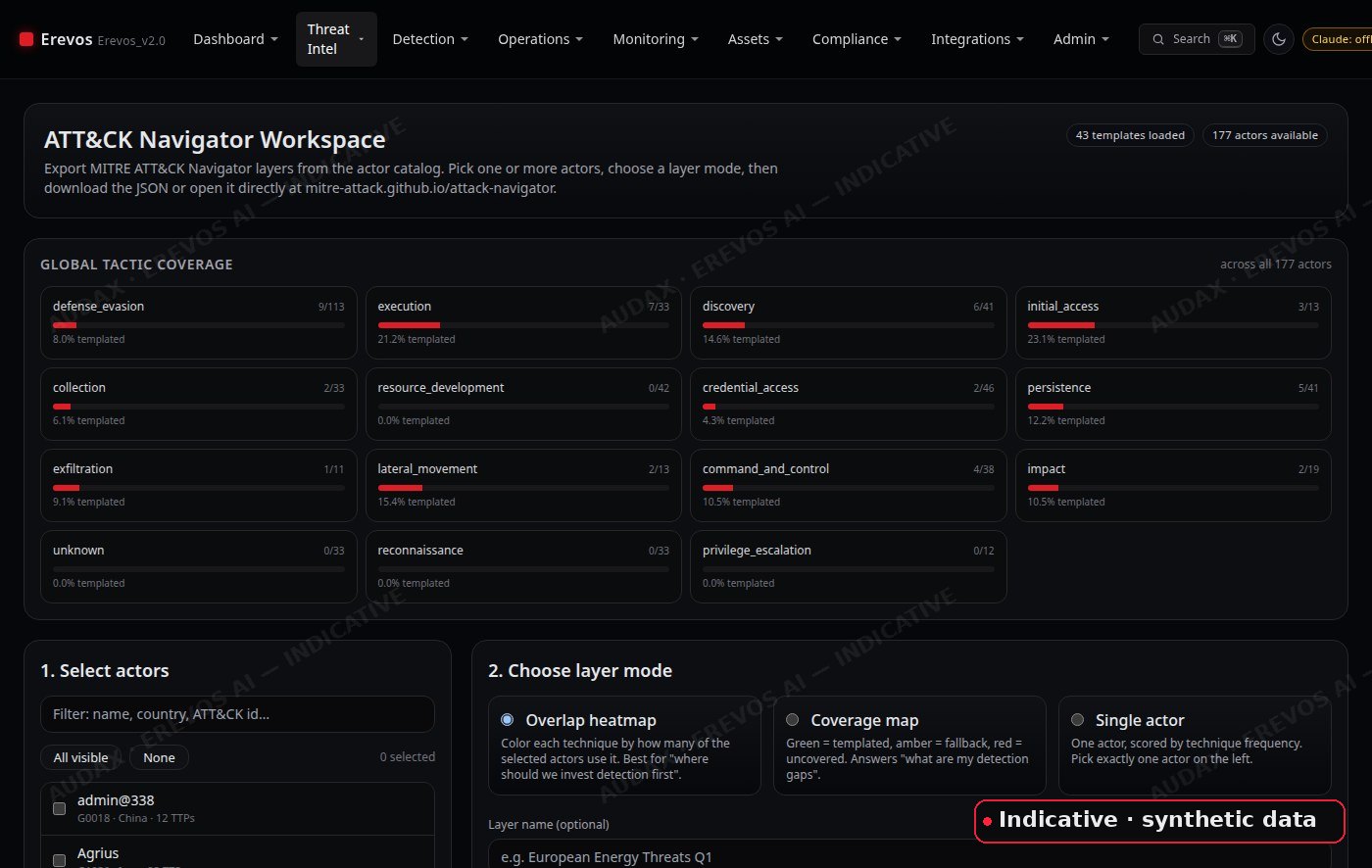Open the Search box
The height and width of the screenshot is (868, 1372).
click(1197, 39)
